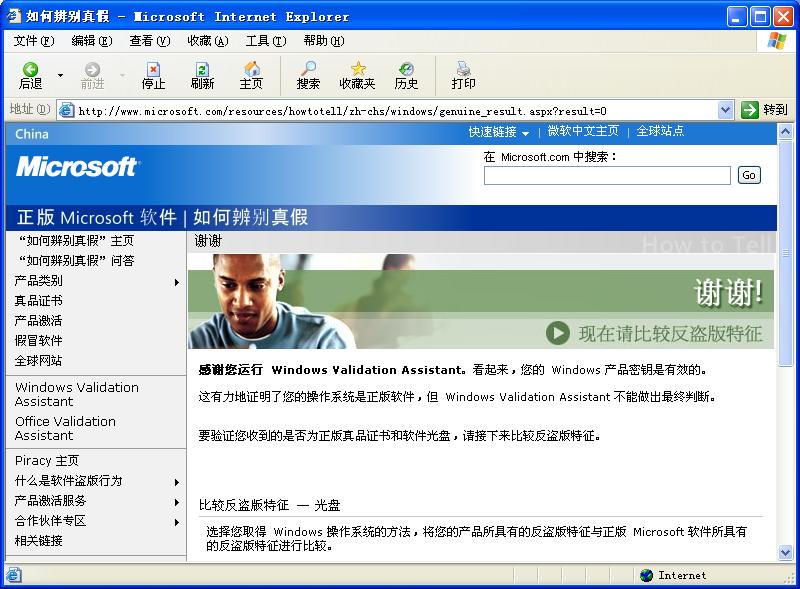Image resolution: width=800 pixels, height=589 pixels.
Task: Click the page icon in address bar
Action: click(x=66, y=110)
